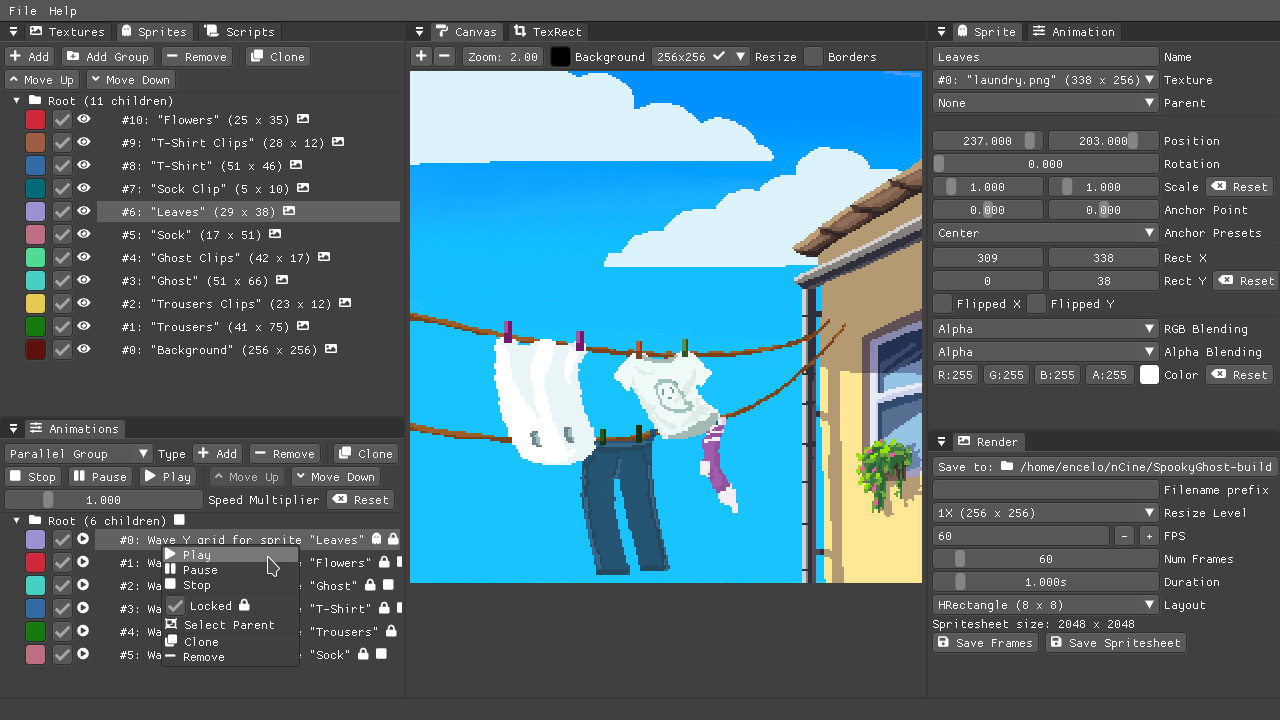Viewport: 1280px width, 720px height.
Task: Click the ghost icon on the "Leaves" animation row
Action: (377, 540)
